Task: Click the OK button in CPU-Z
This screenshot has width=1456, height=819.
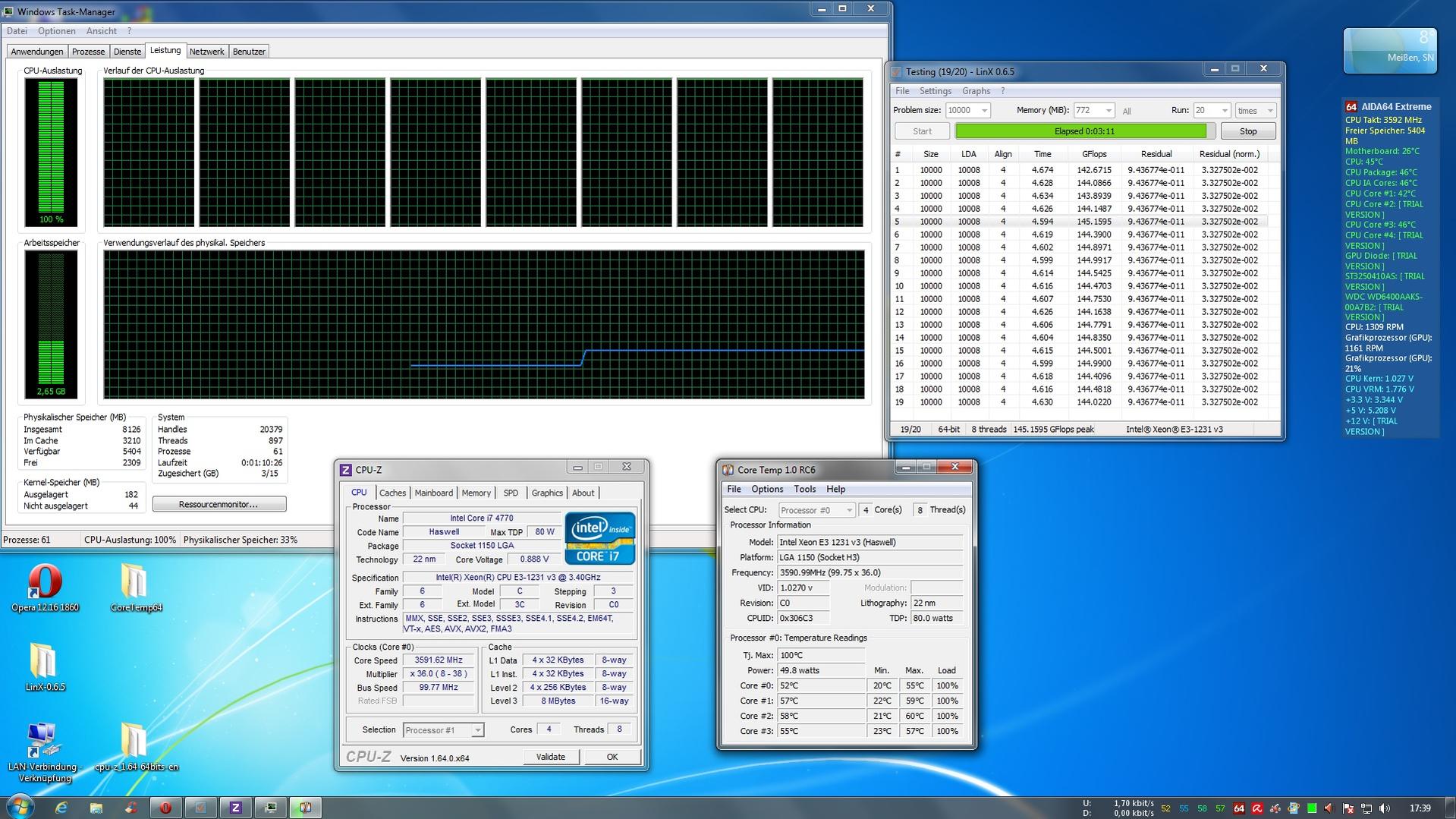Action: pyautogui.click(x=612, y=757)
